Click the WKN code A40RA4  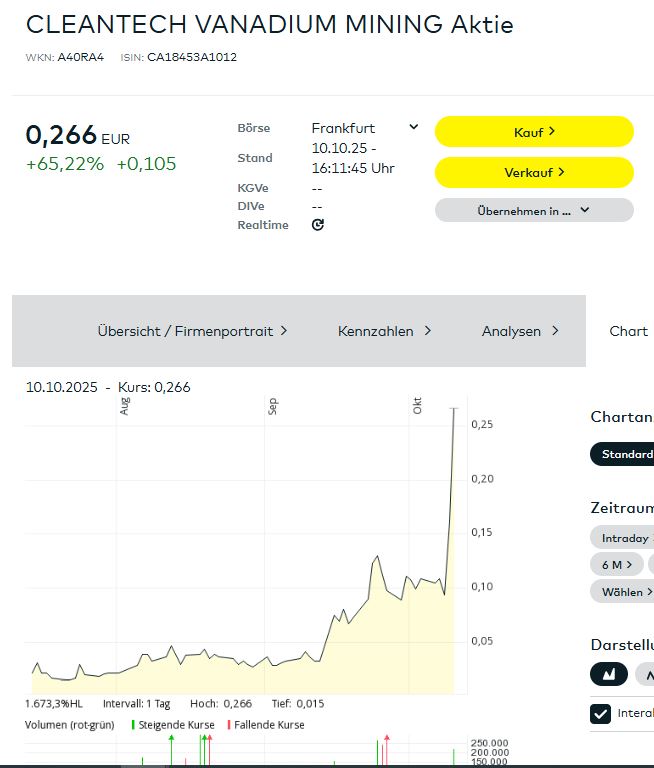tap(81, 57)
